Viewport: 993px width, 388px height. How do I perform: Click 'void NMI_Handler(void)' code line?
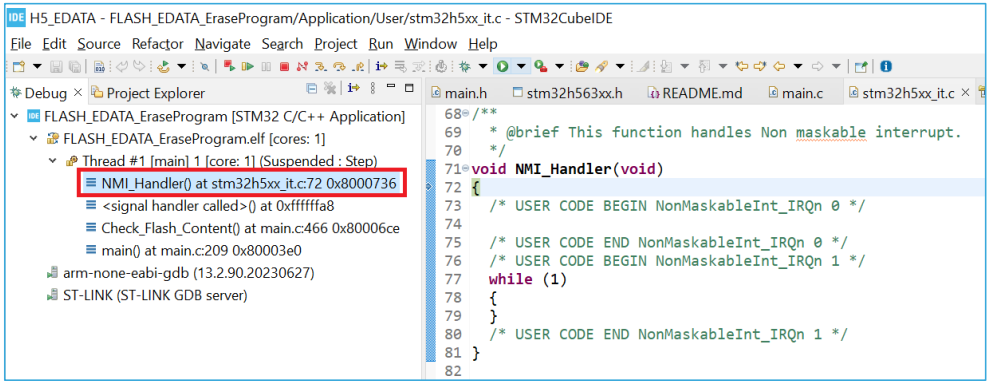click(567, 169)
